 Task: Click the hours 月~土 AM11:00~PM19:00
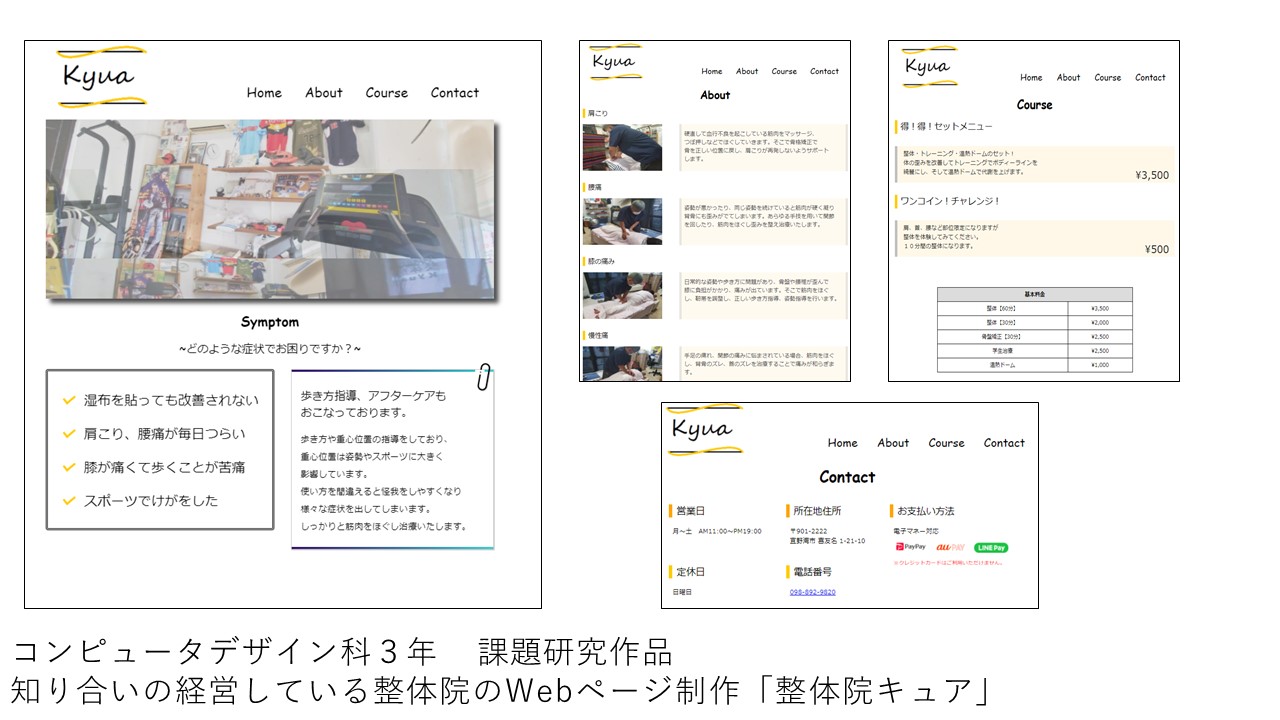coord(717,531)
